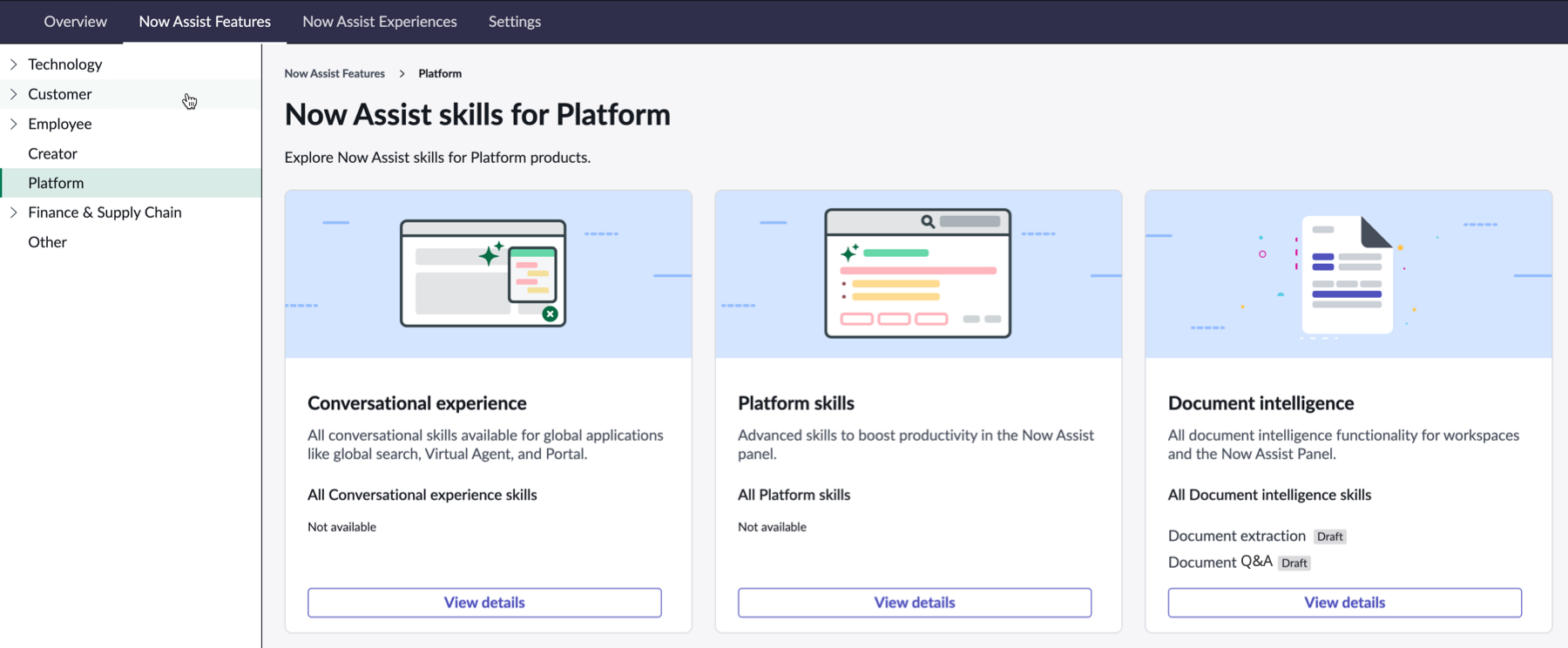The image size is (1568, 648).
Task: View details for Document intelligence
Action: (1345, 603)
